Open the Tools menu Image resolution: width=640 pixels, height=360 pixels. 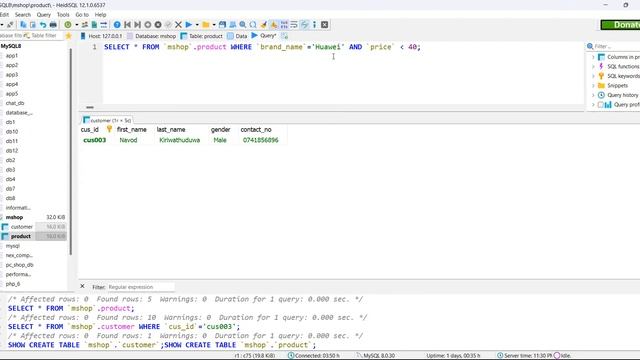pos(63,15)
